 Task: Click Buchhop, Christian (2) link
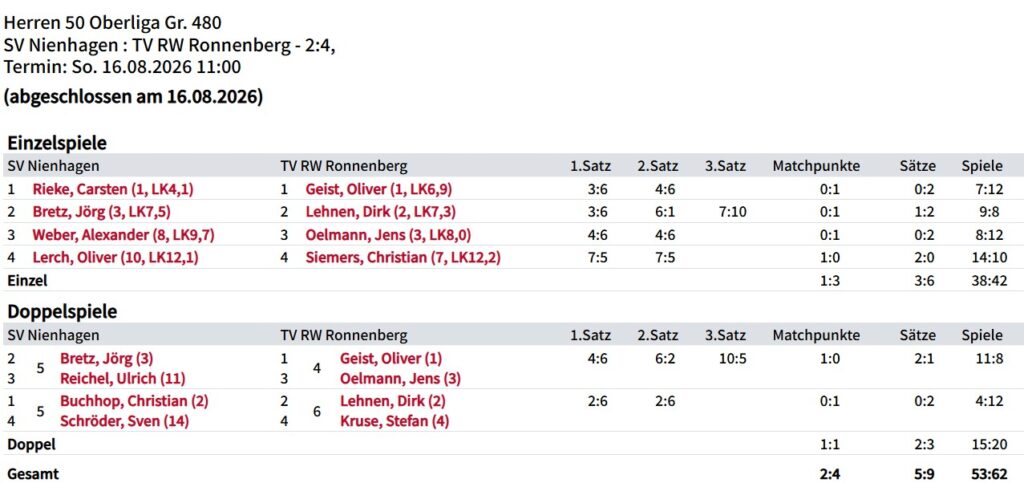pyautogui.click(x=134, y=401)
